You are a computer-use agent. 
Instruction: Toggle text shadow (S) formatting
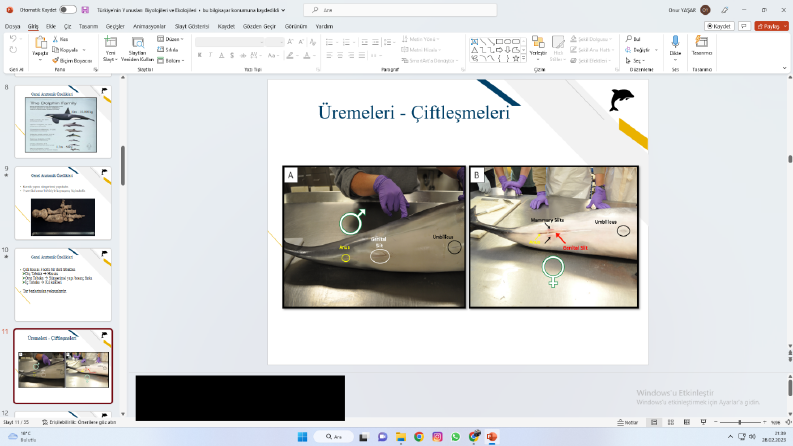[x=232, y=55]
